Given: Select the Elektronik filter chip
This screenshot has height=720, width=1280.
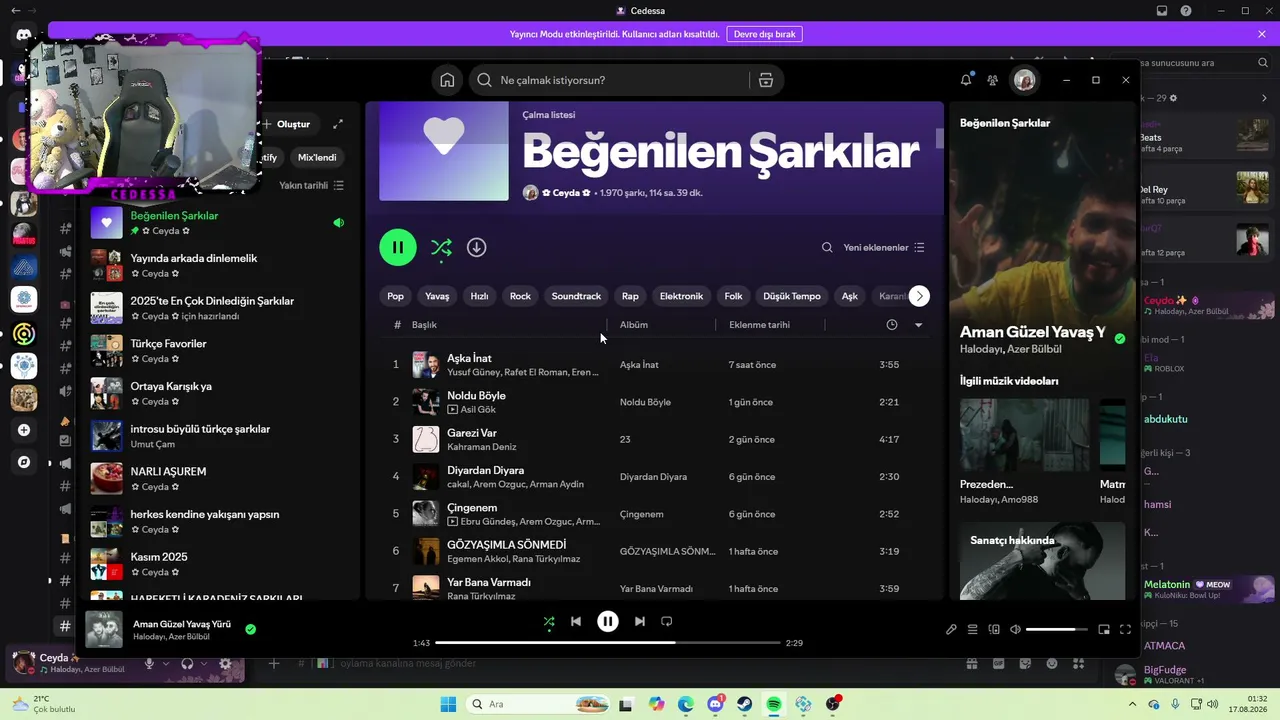Looking at the screenshot, I should pos(681,296).
